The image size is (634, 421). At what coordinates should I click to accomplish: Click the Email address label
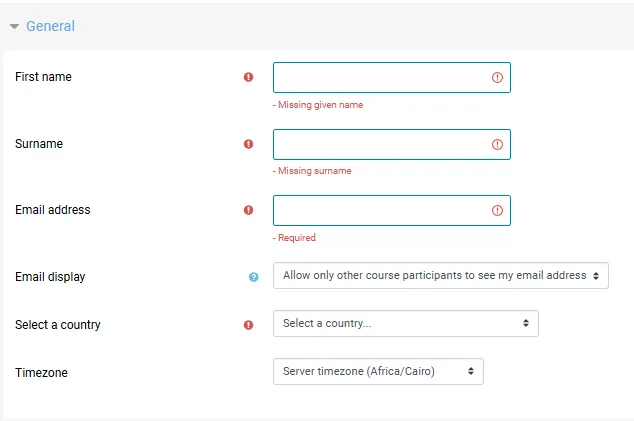point(53,209)
